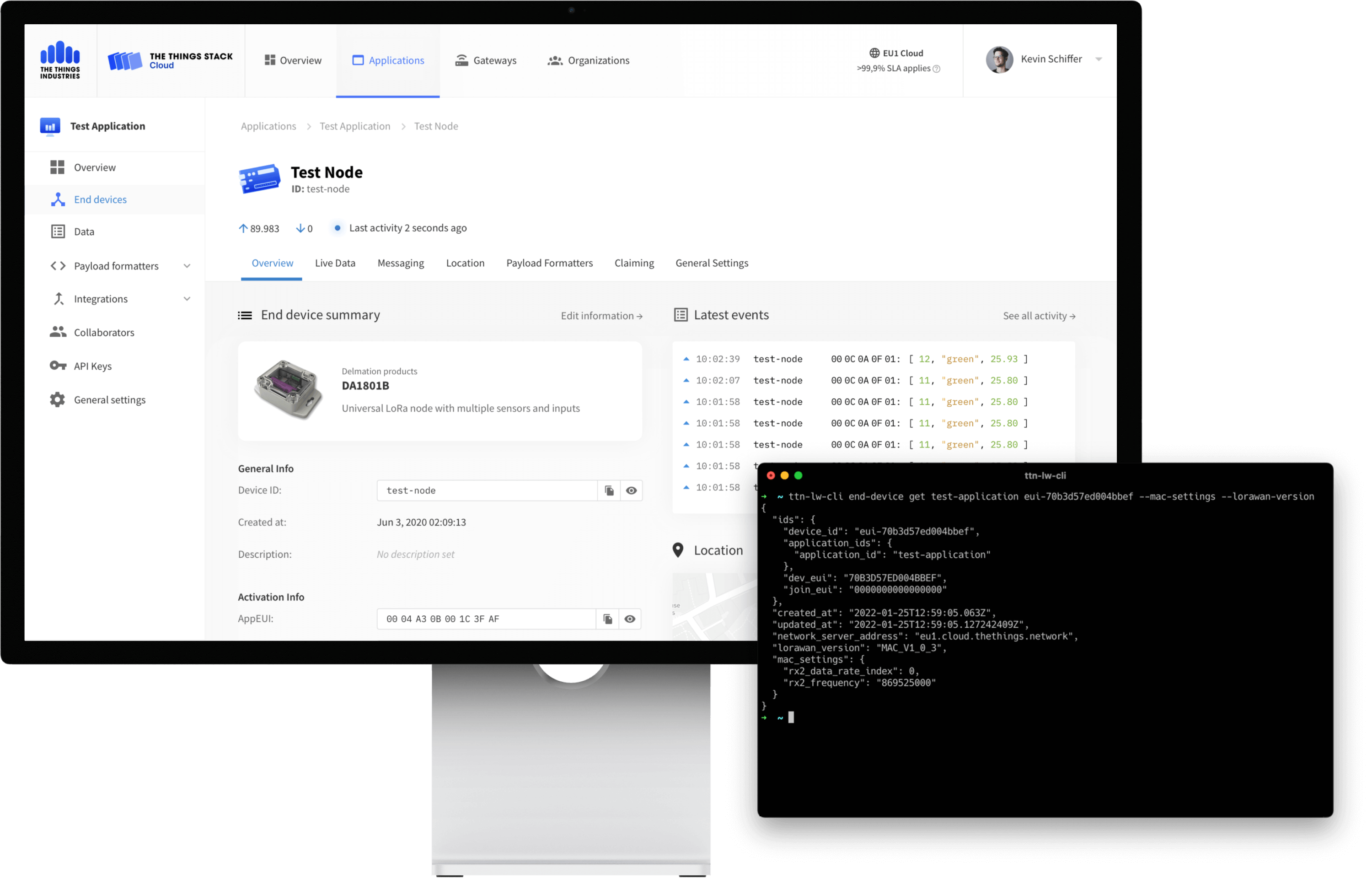1372x878 pixels.
Task: Click the SLA info help icon
Action: [x=936, y=69]
